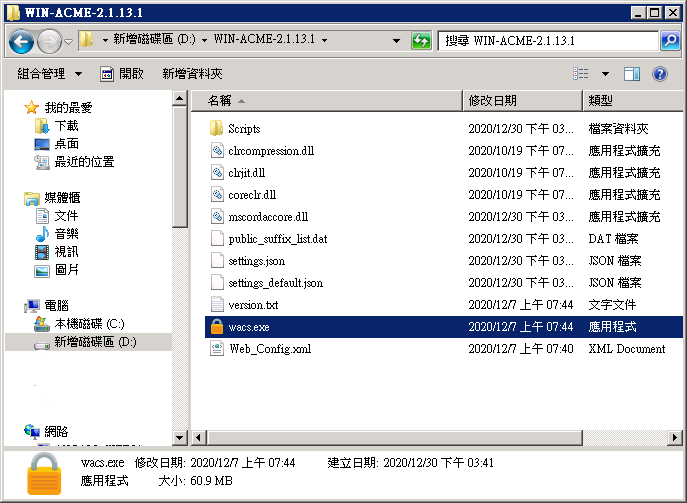Open help with the question mark icon
The width and height of the screenshot is (687, 503).
click(659, 74)
